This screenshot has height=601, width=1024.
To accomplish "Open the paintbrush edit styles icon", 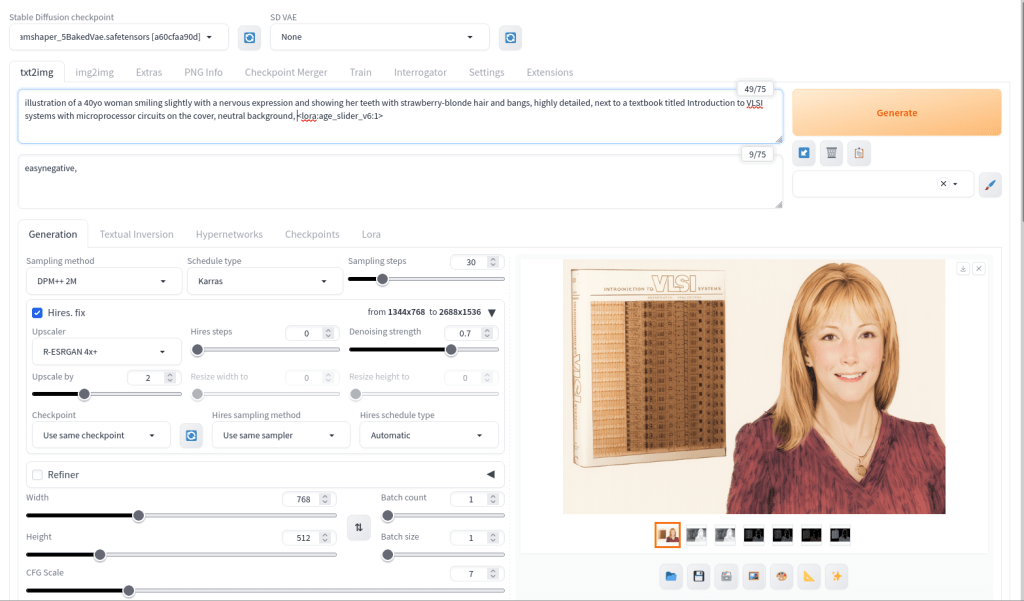I will 989,184.
